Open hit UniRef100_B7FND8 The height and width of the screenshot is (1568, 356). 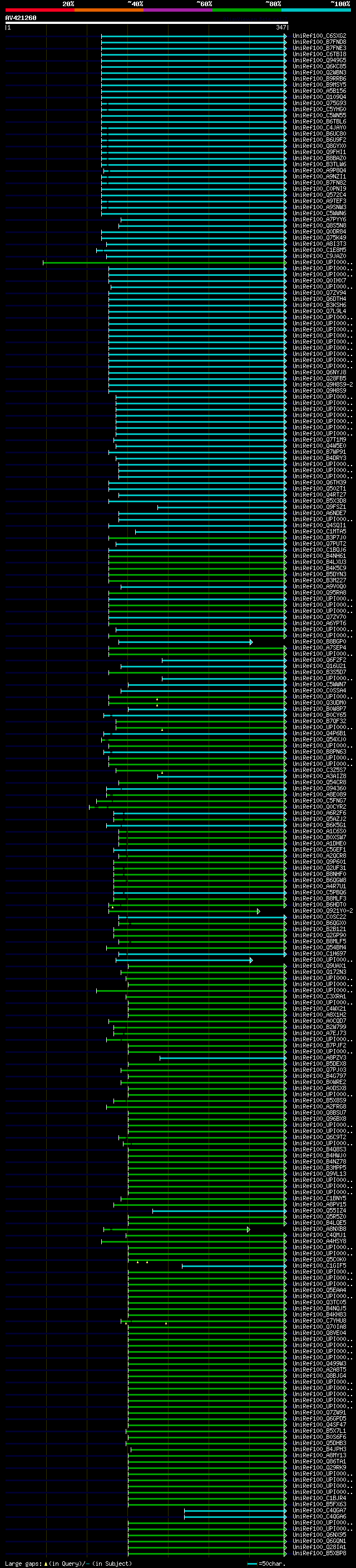coord(319,42)
